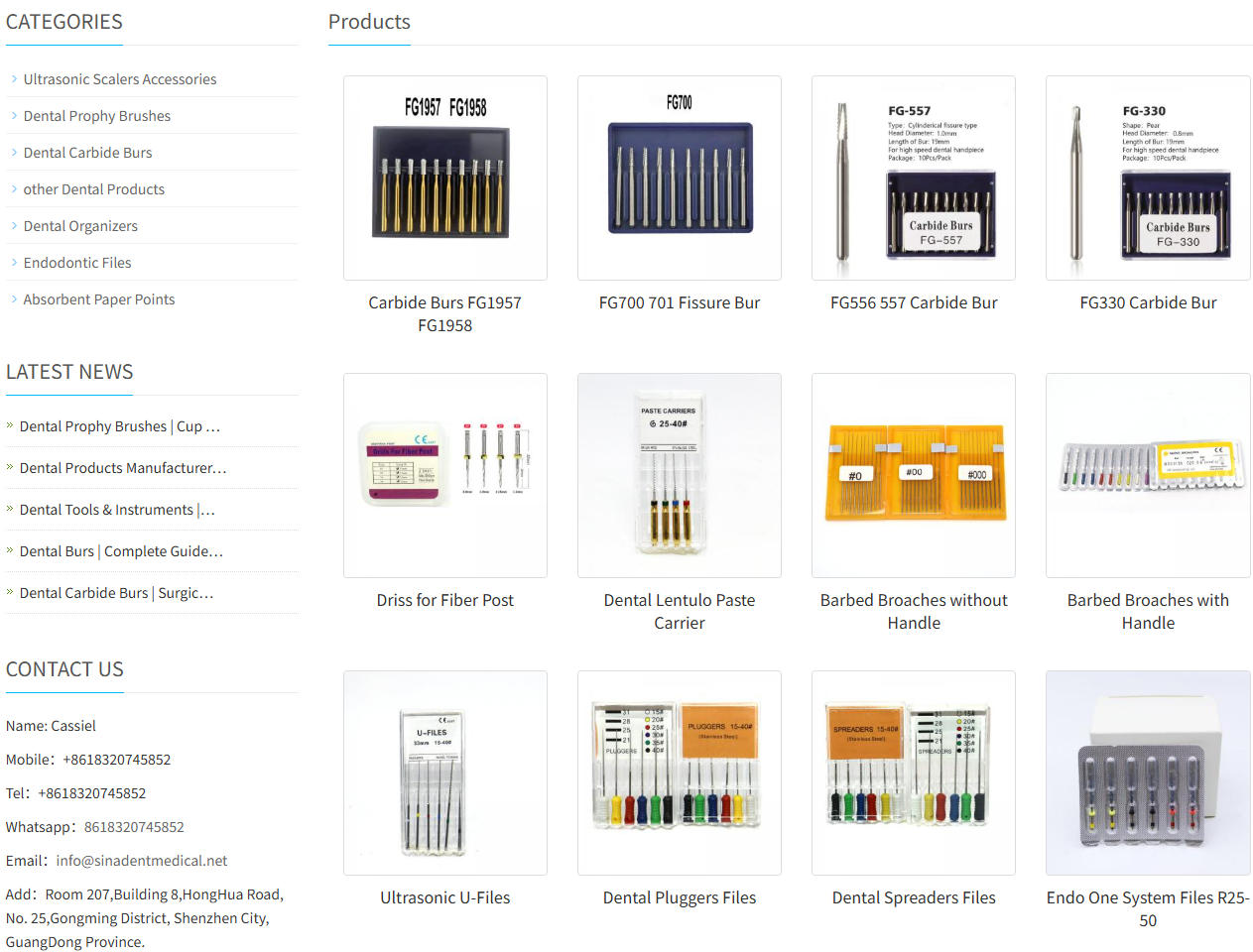The height and width of the screenshot is (952, 1253).
Task: Click the Dental Pluggers Files title link
Action: [x=679, y=897]
